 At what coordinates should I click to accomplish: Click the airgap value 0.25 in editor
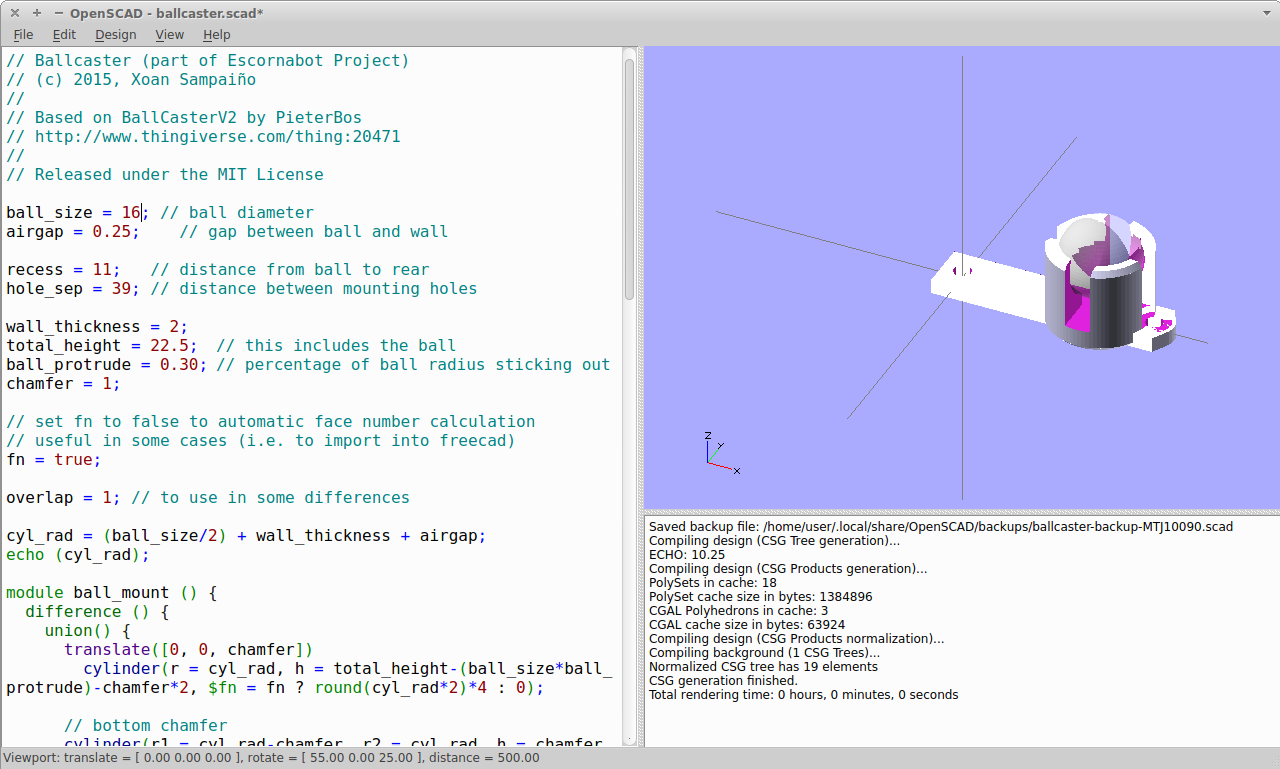111,232
